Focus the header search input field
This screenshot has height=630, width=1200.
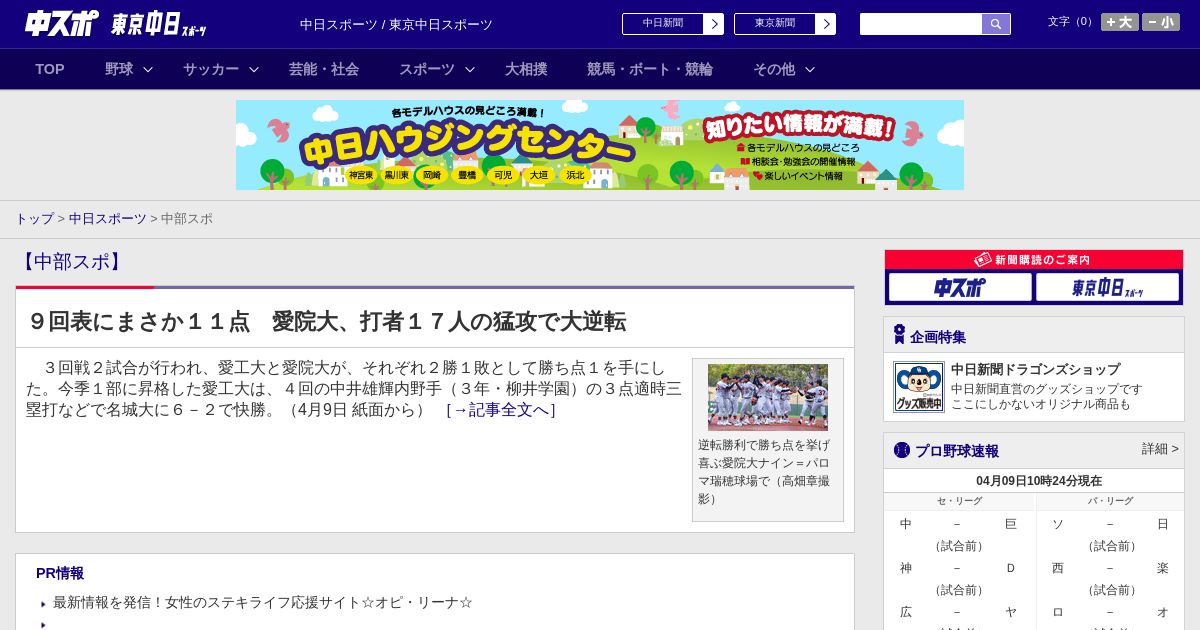pyautogui.click(x=921, y=24)
